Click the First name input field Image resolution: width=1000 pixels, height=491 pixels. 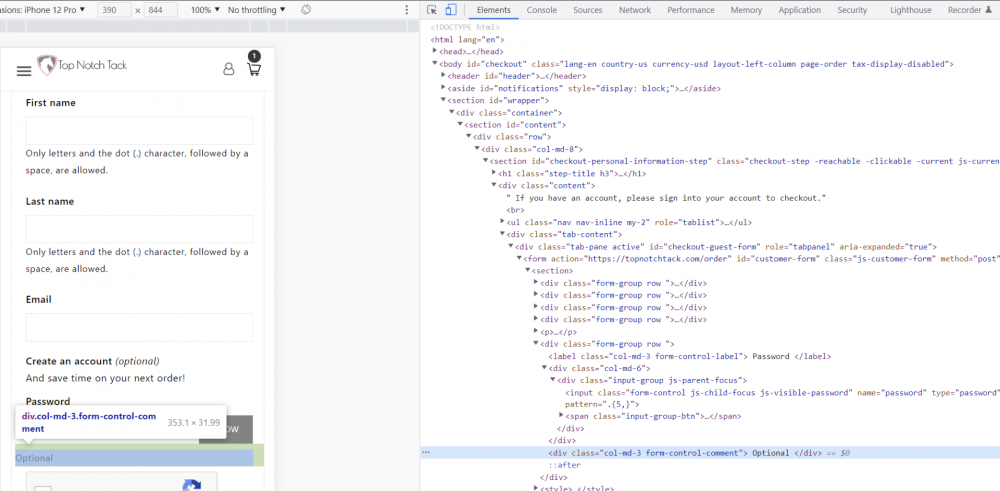point(139,130)
